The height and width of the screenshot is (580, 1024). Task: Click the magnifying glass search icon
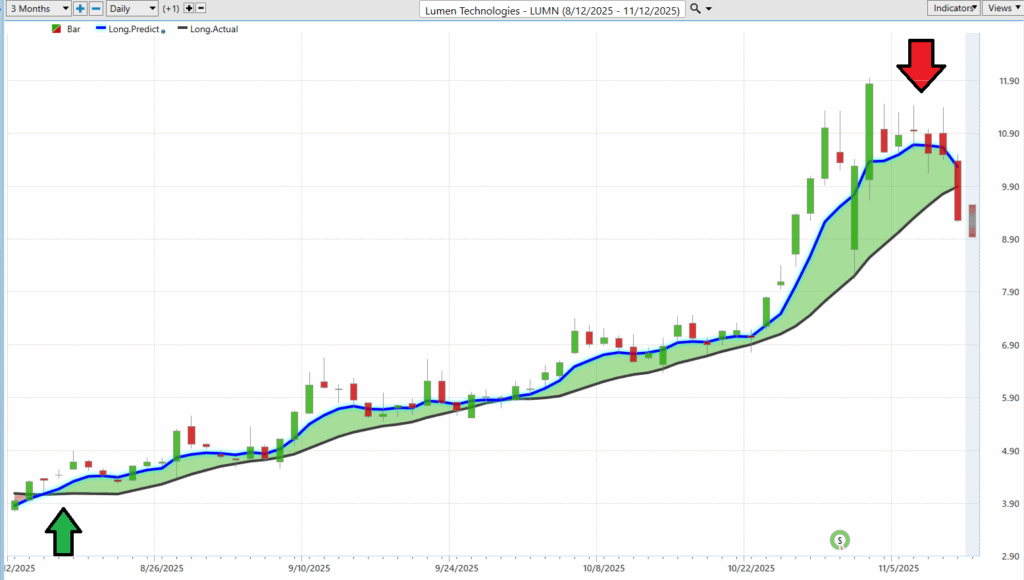click(x=695, y=8)
